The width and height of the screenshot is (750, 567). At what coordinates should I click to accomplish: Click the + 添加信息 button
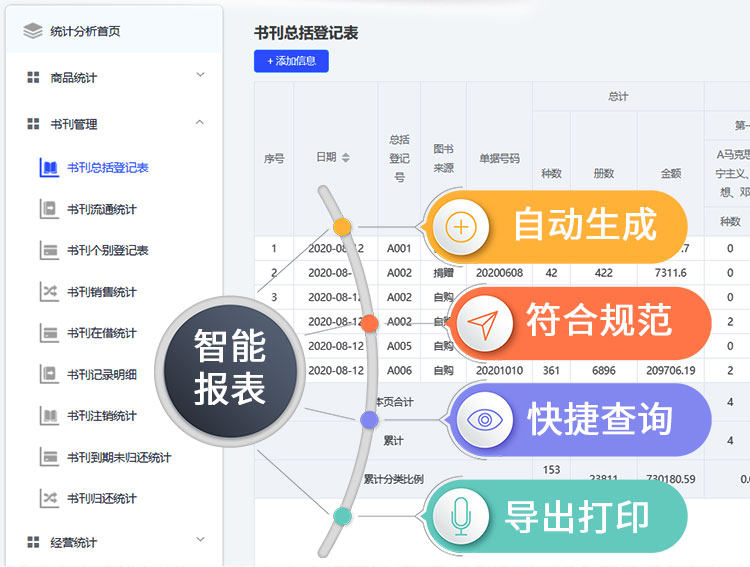pos(291,61)
